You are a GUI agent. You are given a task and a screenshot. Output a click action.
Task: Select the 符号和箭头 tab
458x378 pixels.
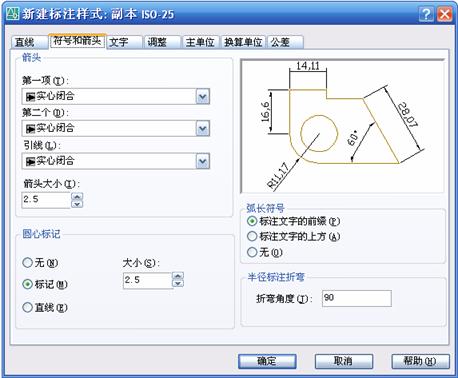click(x=77, y=41)
